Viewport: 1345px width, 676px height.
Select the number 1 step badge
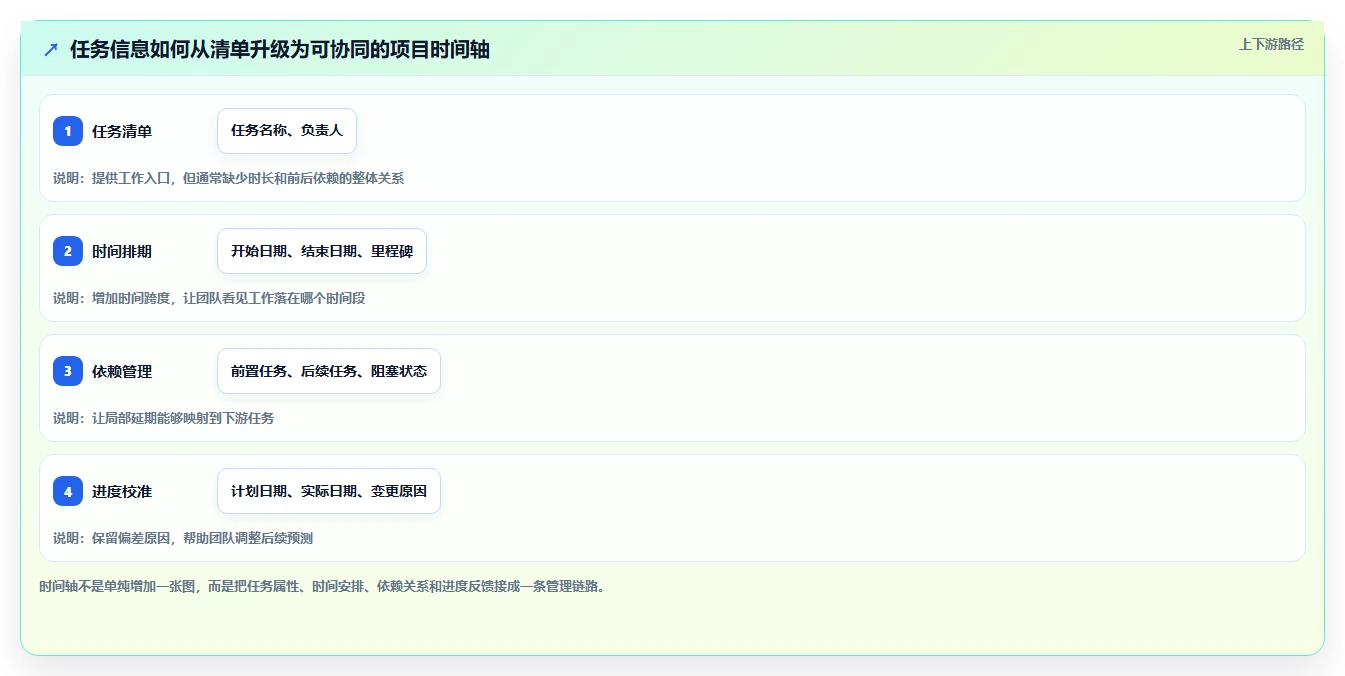coord(68,131)
